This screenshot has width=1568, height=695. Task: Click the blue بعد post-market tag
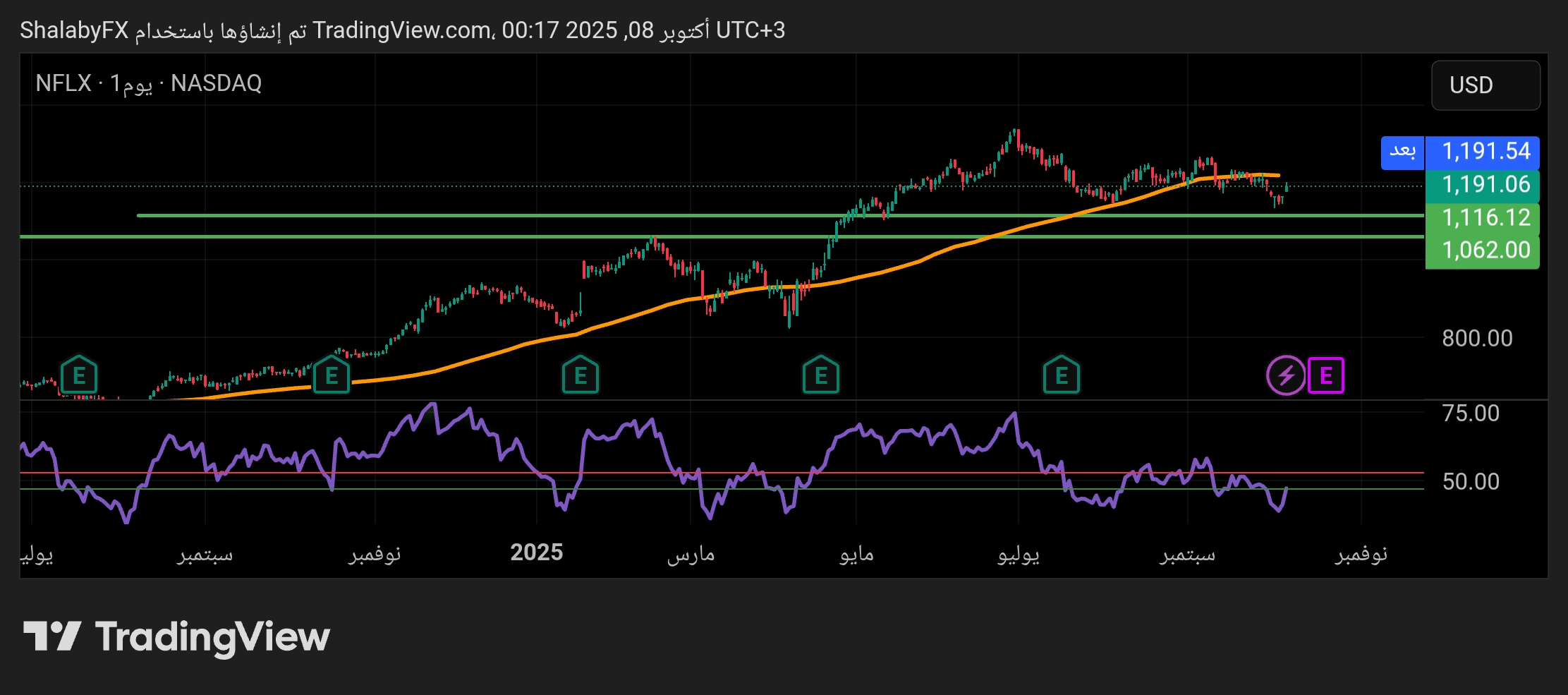pyautogui.click(x=1402, y=152)
